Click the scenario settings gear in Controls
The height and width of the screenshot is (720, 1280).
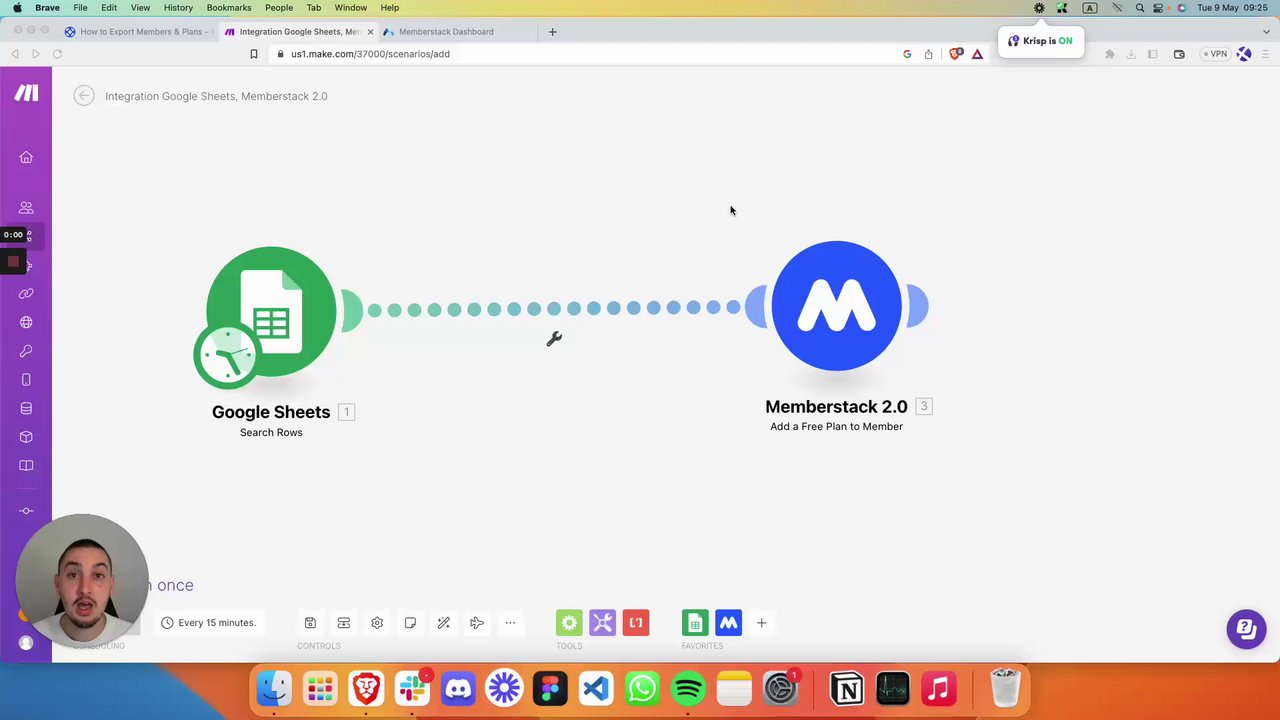377,623
